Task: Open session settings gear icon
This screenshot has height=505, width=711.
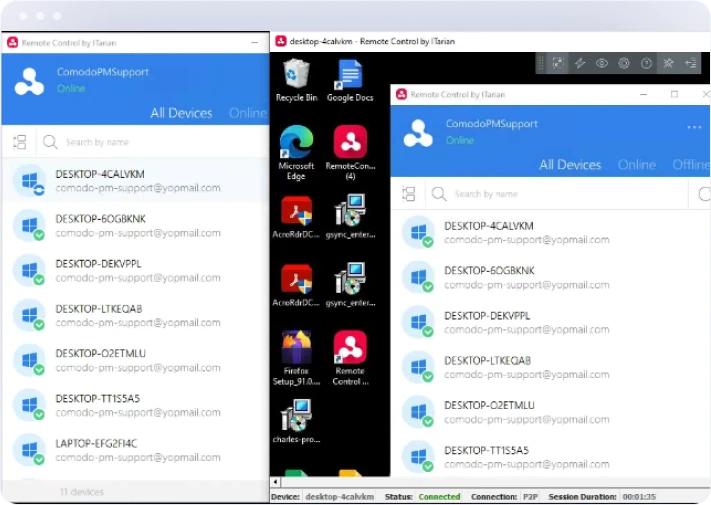Action: (624, 63)
